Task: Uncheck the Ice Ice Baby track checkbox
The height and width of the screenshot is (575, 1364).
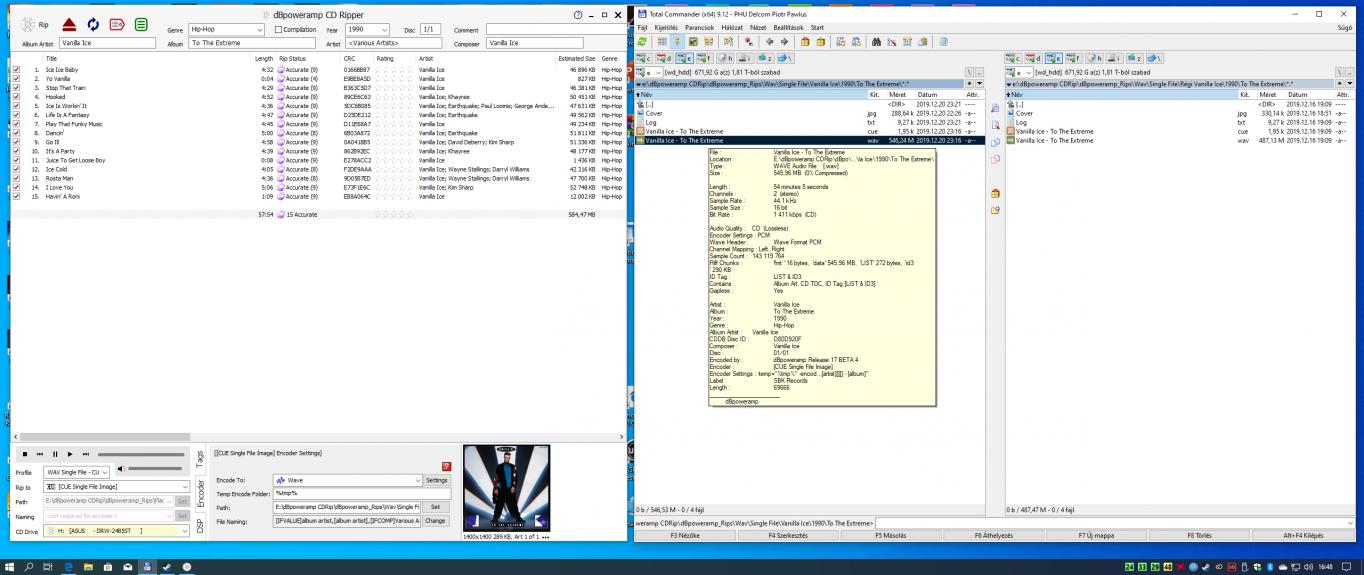Action: click(x=16, y=70)
